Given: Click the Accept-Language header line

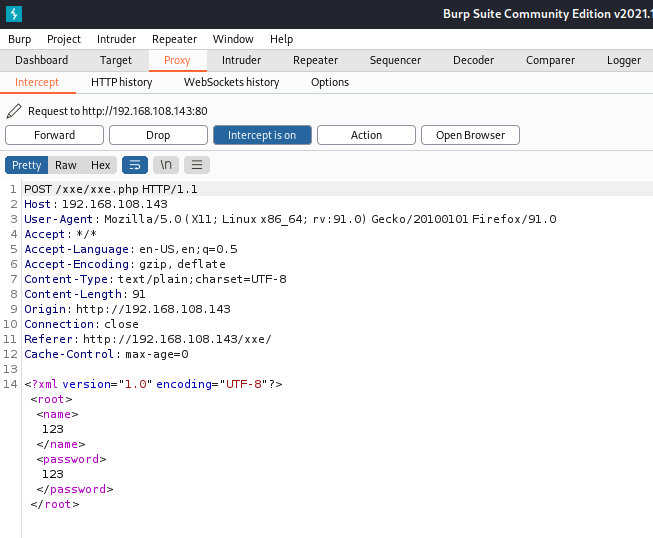Looking at the screenshot, I should click(x=131, y=249).
